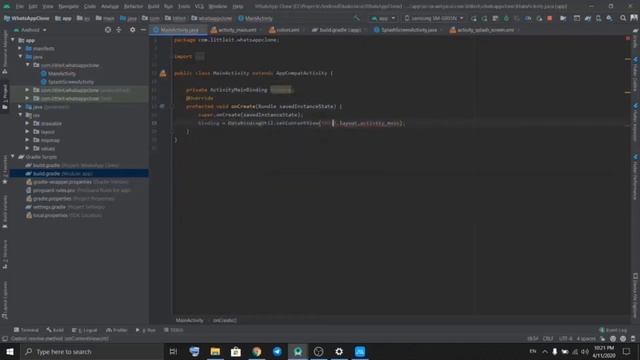Viewport: 640px width, 360px height.
Task: Click the Collapse All icon in Project panel
Action: pyautogui.click(x=119, y=30)
